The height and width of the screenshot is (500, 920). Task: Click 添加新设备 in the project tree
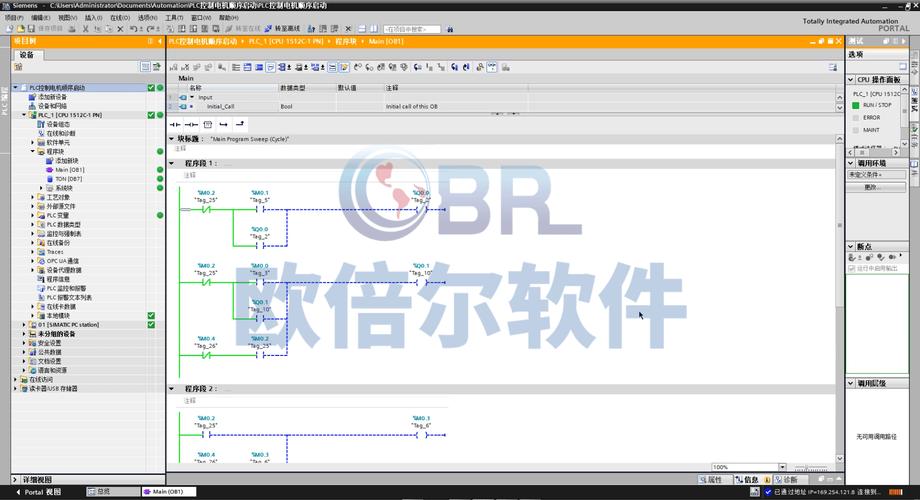[52, 97]
